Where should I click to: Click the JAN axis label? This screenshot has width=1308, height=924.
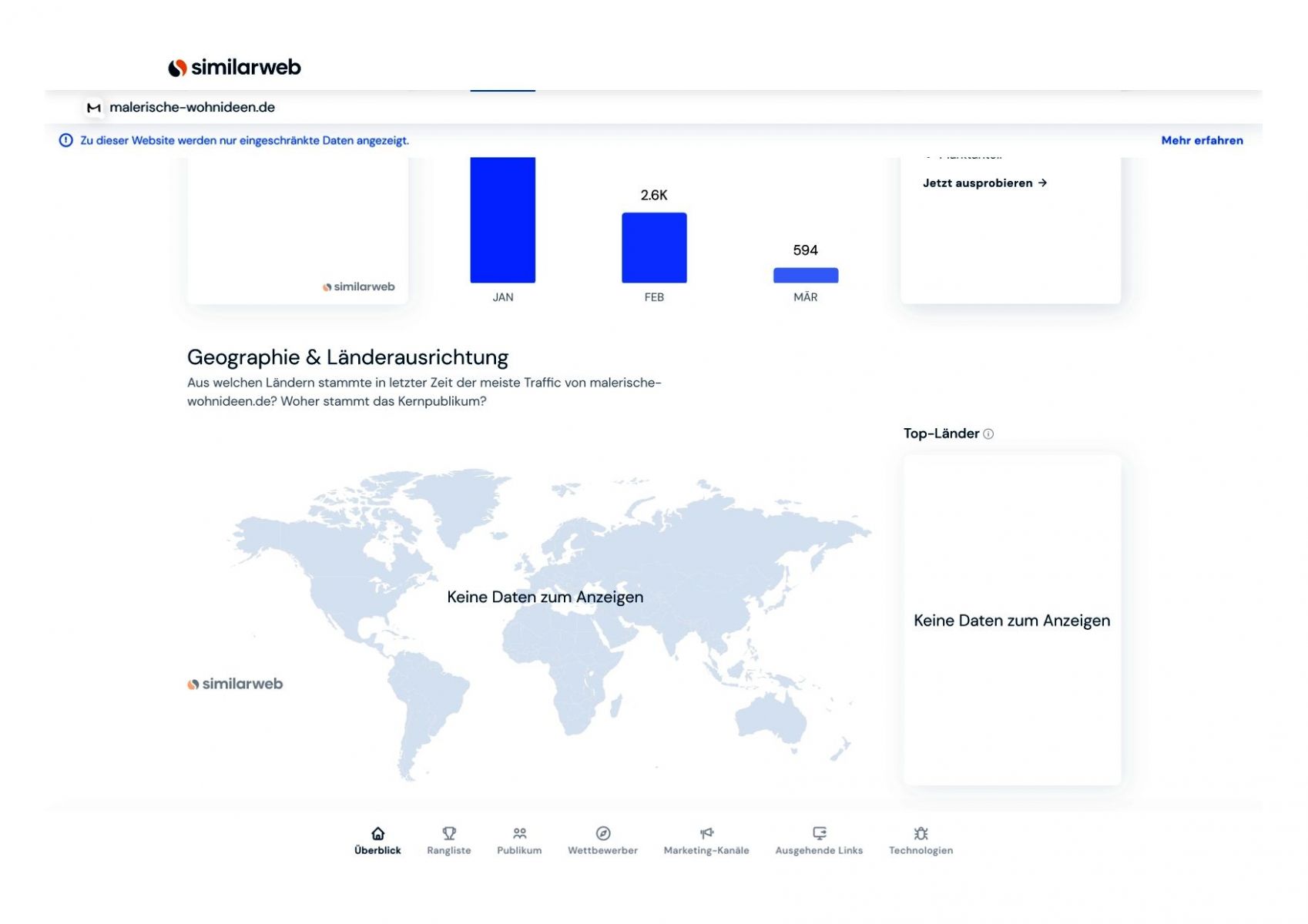[x=503, y=297]
